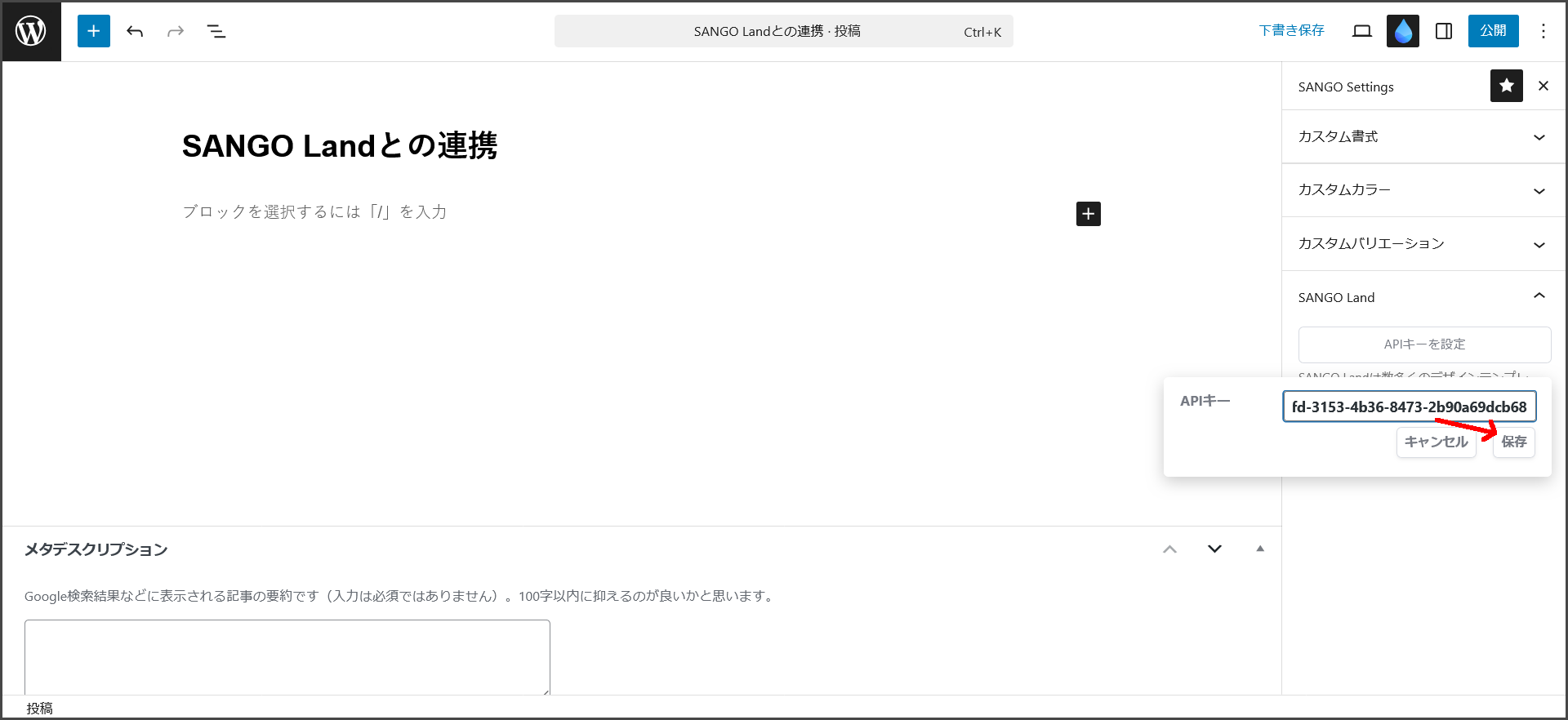Click the post title SANGO Landとの連携
The width and height of the screenshot is (1568, 720).
(x=340, y=146)
